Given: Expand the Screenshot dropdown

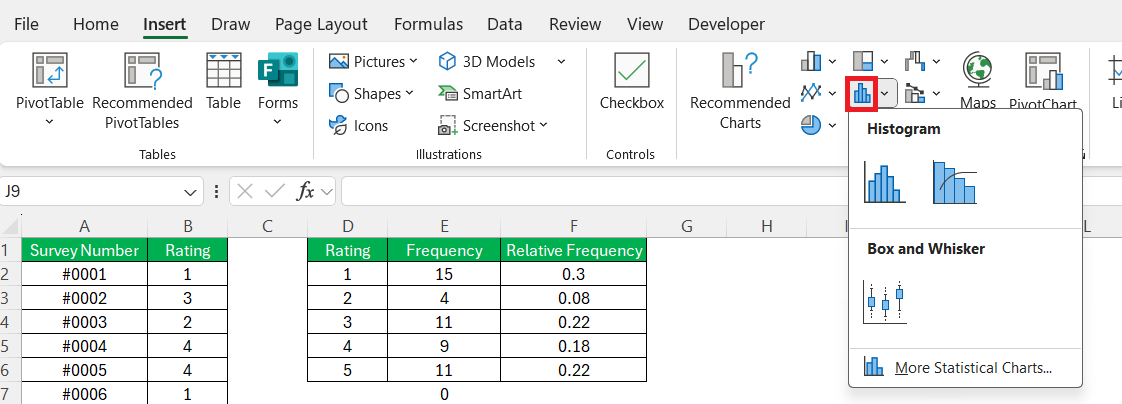Looking at the screenshot, I should click(x=544, y=126).
